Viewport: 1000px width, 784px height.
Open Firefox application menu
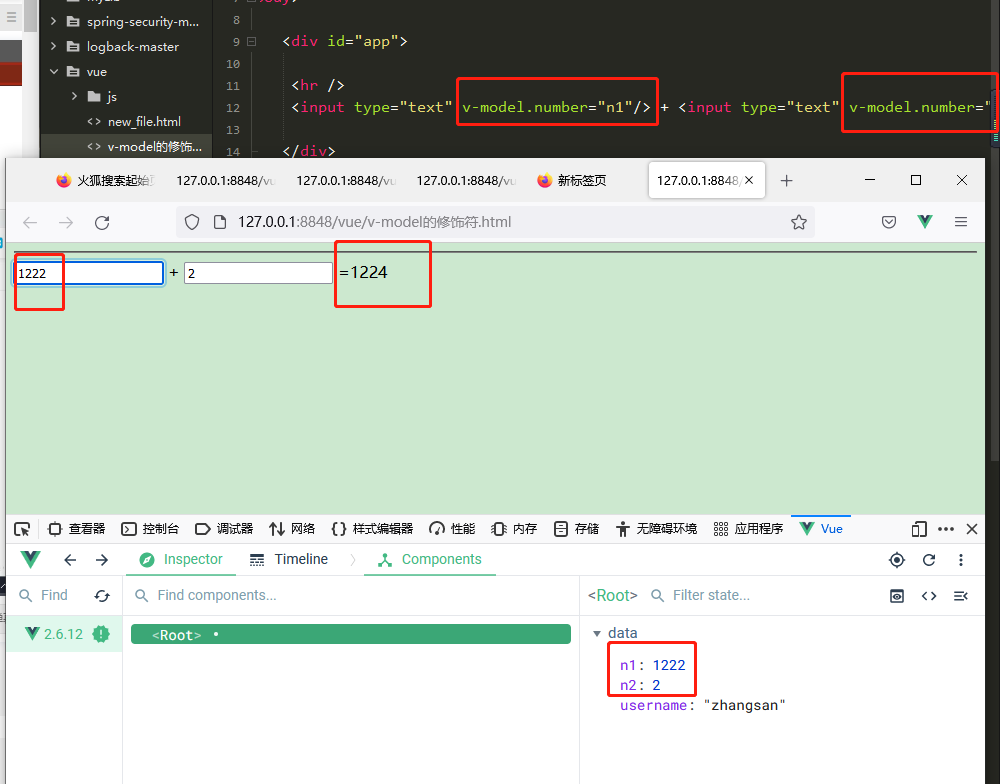pos(961,222)
